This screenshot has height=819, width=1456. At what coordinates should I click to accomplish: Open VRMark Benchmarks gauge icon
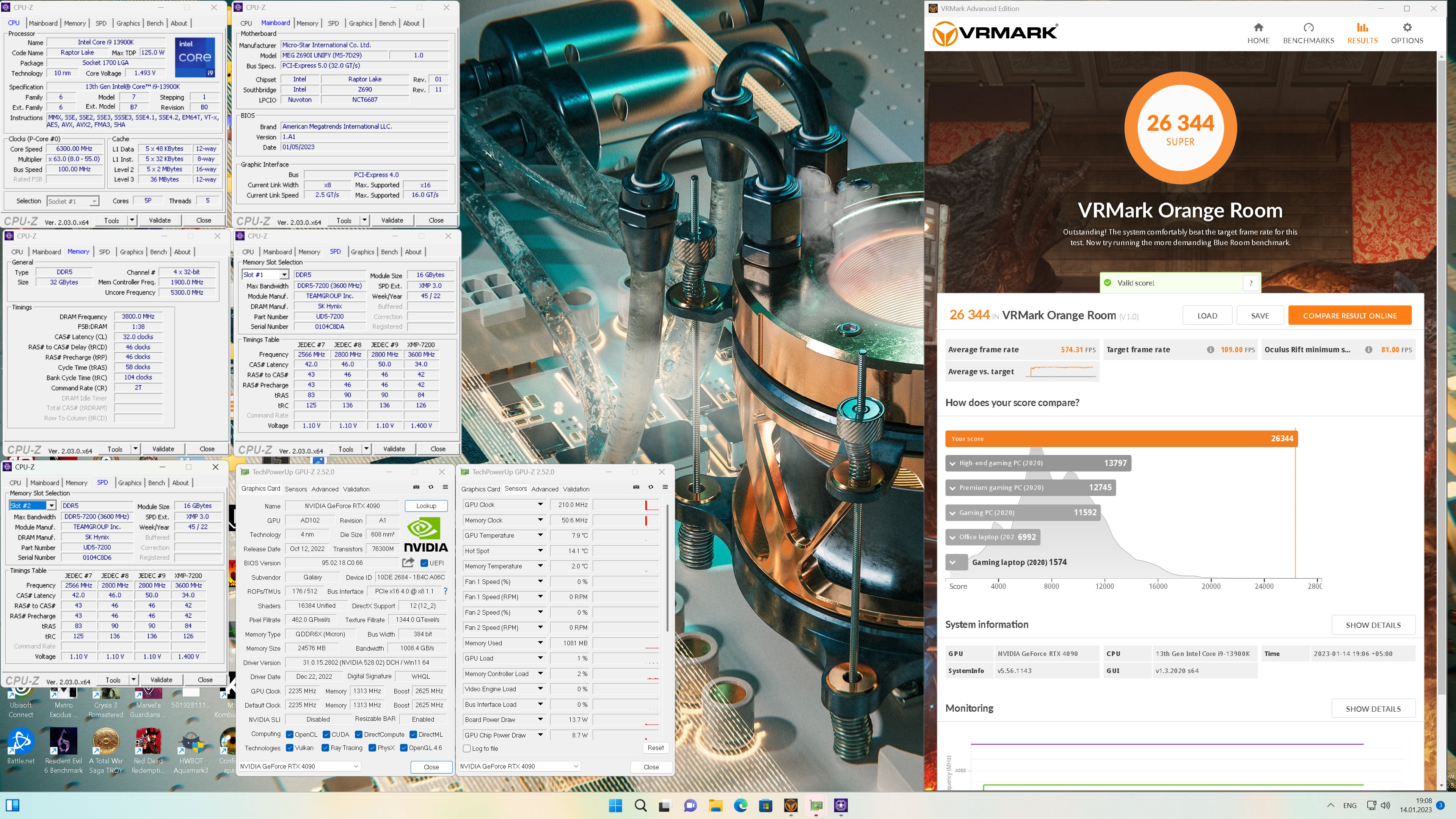1308,27
